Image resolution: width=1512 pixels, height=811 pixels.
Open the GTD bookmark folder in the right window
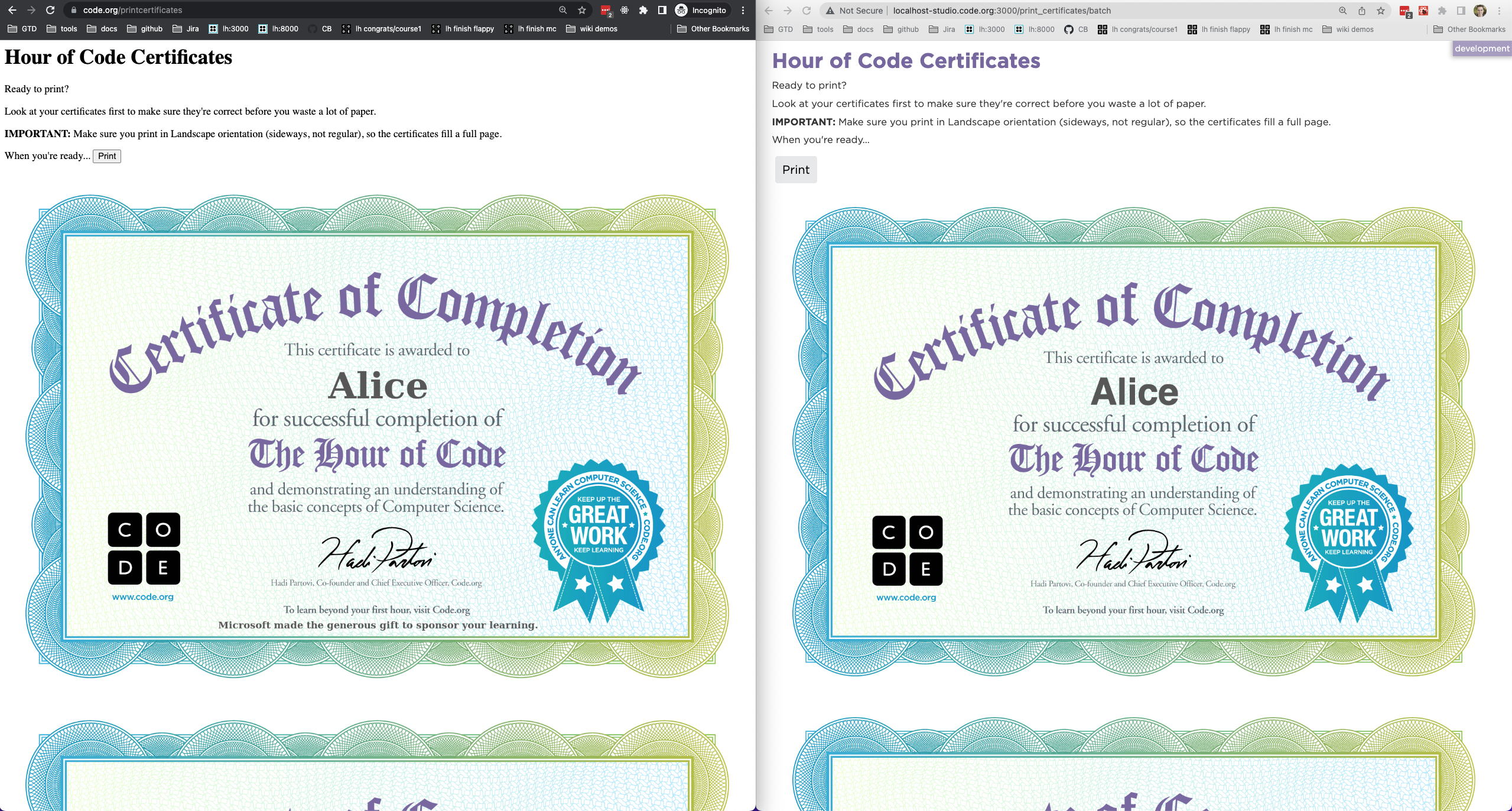(x=778, y=29)
